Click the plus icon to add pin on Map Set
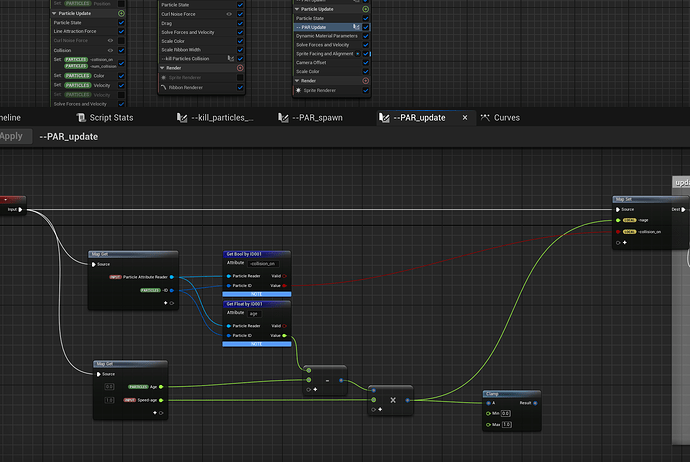Image resolution: width=690 pixels, height=462 pixels. pos(624,242)
